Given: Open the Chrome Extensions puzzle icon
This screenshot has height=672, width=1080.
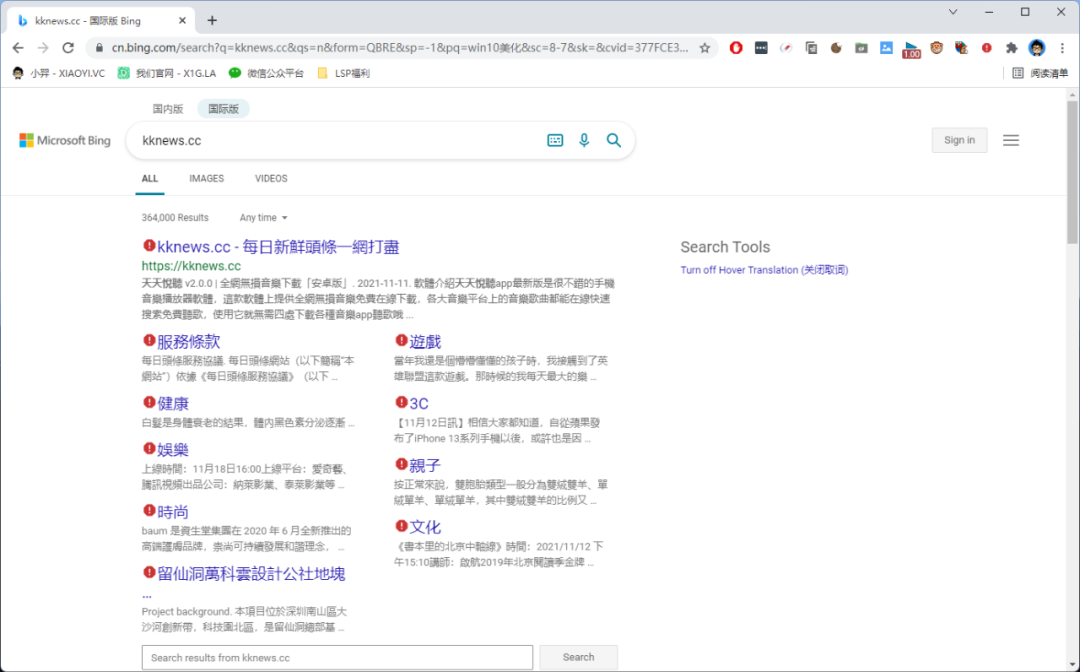Looking at the screenshot, I should (1011, 48).
